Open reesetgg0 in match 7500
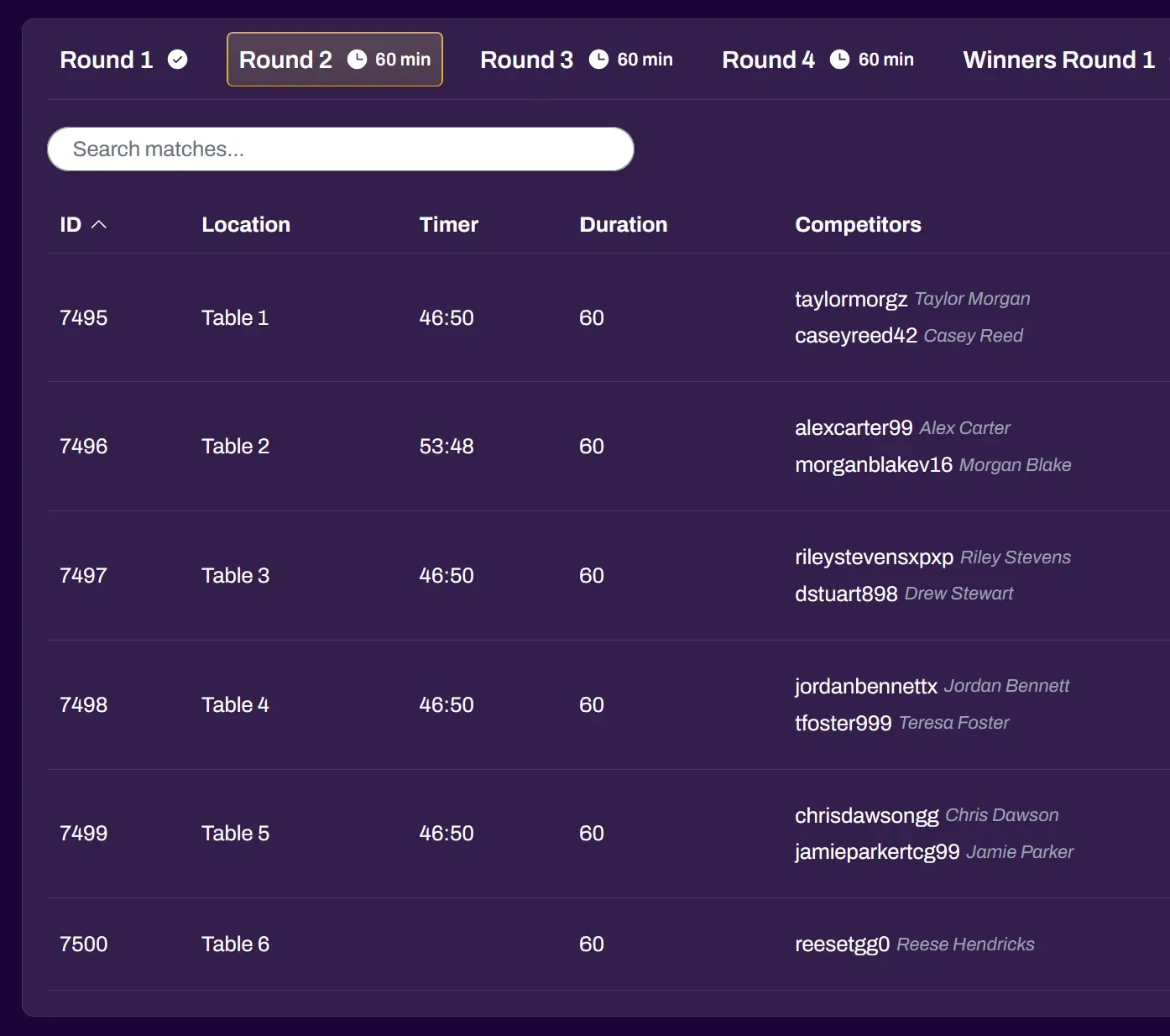Screen dimensions: 1170x1036 (841, 944)
